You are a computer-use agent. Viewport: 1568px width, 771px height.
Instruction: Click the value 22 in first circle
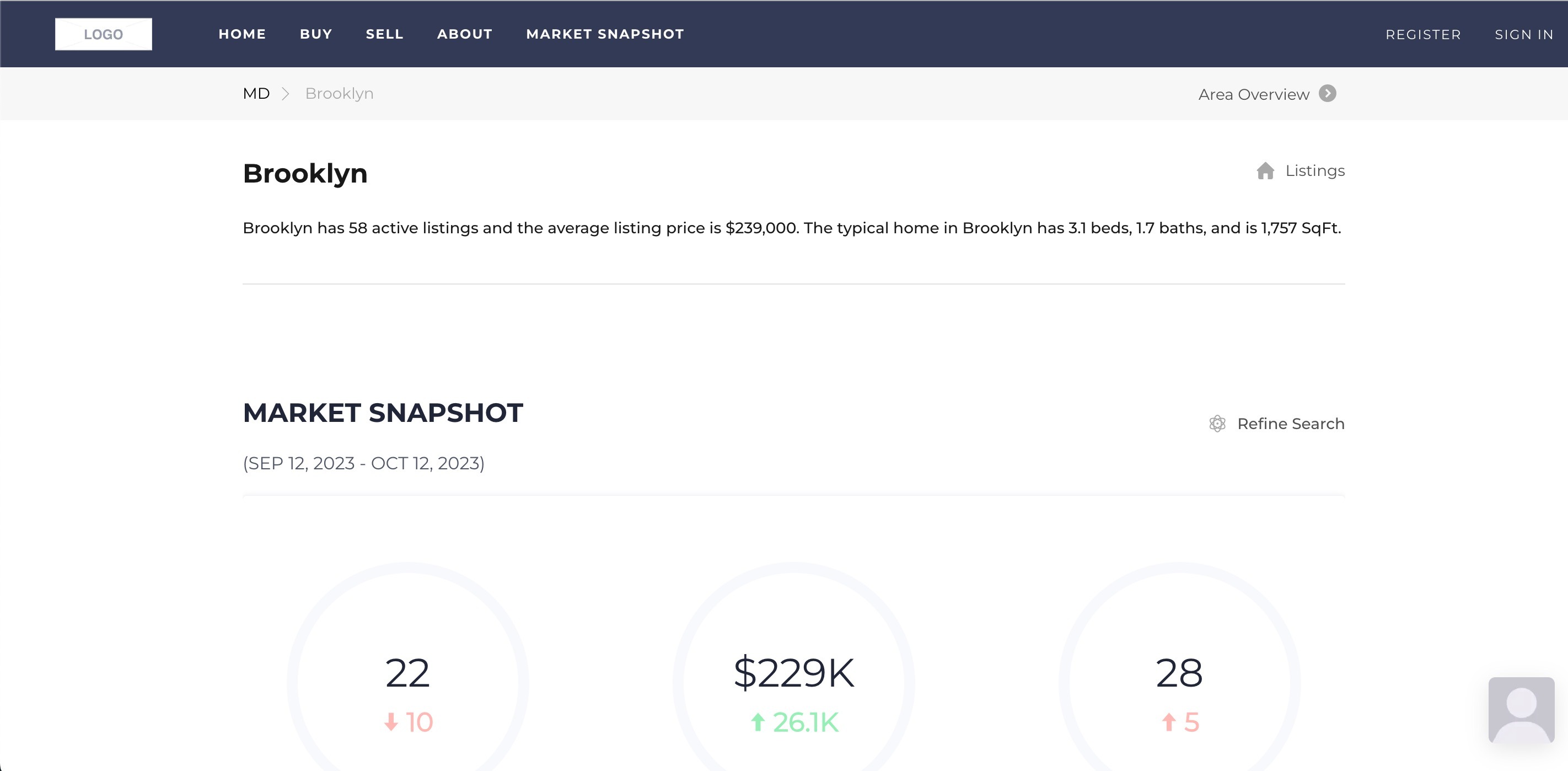407,673
